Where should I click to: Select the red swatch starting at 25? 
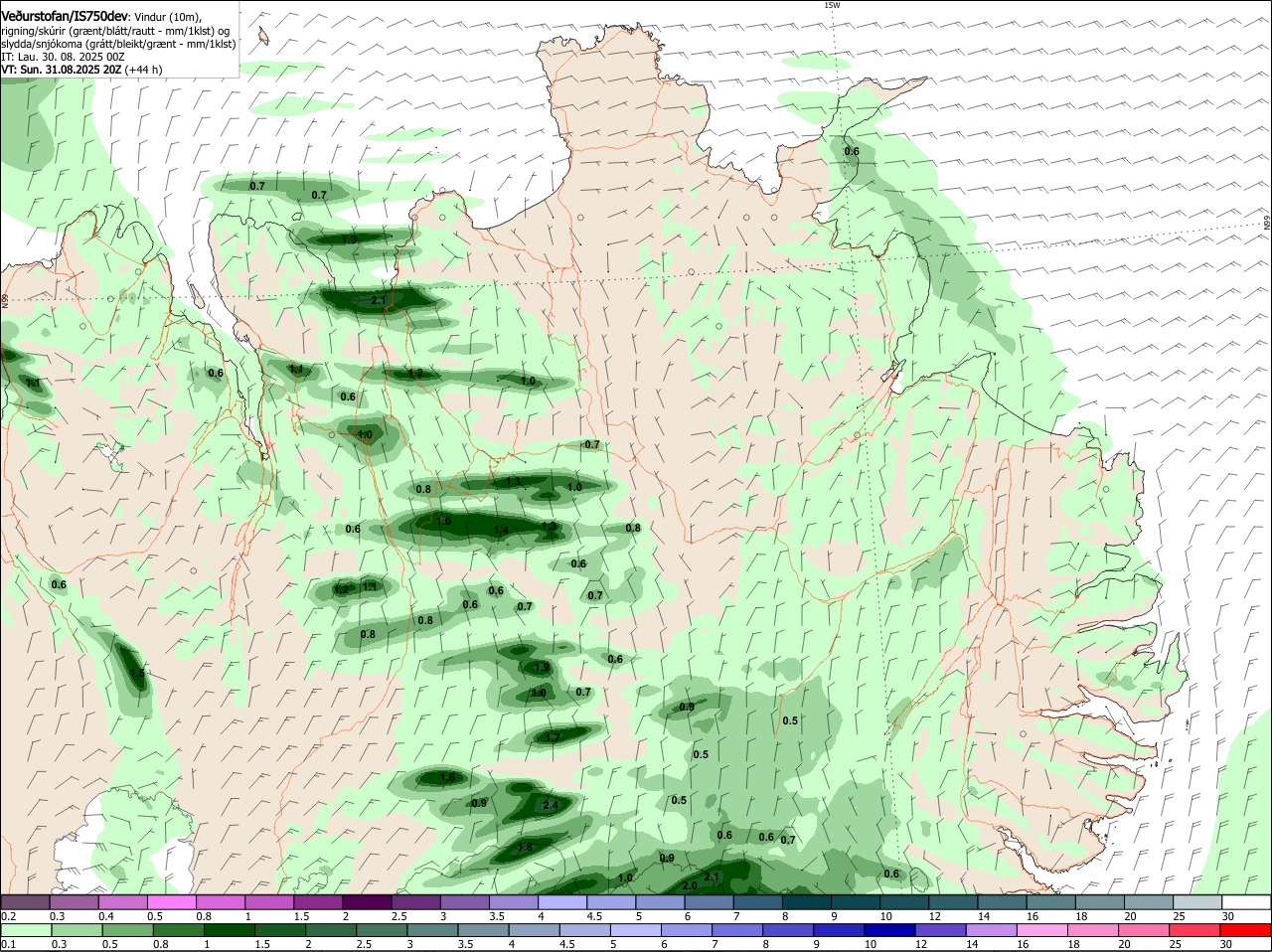click(1194, 930)
